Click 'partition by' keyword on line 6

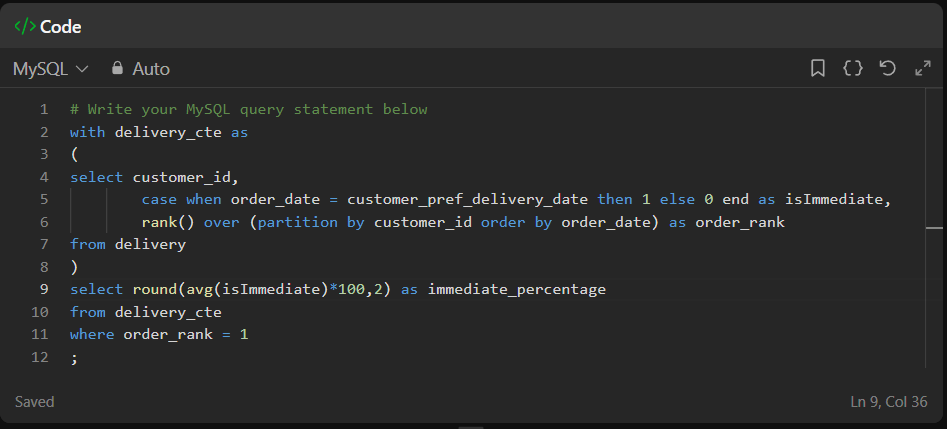coord(311,222)
